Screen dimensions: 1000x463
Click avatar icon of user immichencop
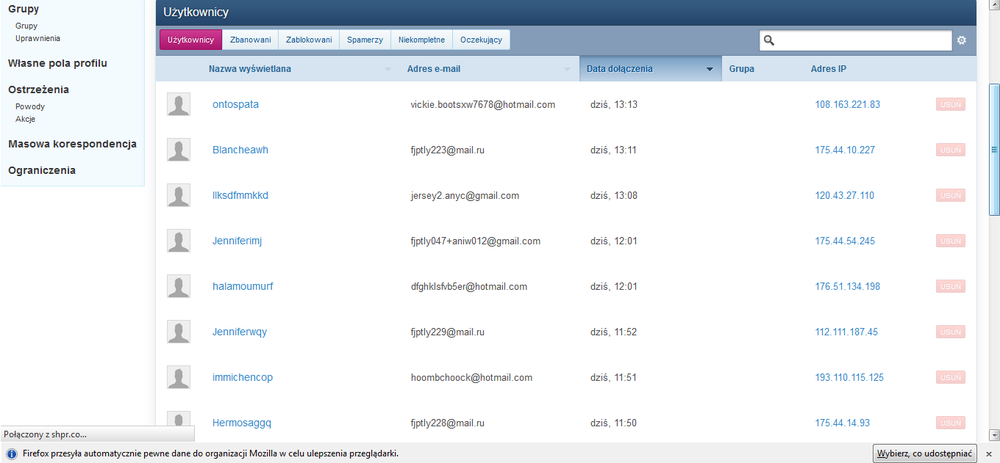tap(179, 377)
